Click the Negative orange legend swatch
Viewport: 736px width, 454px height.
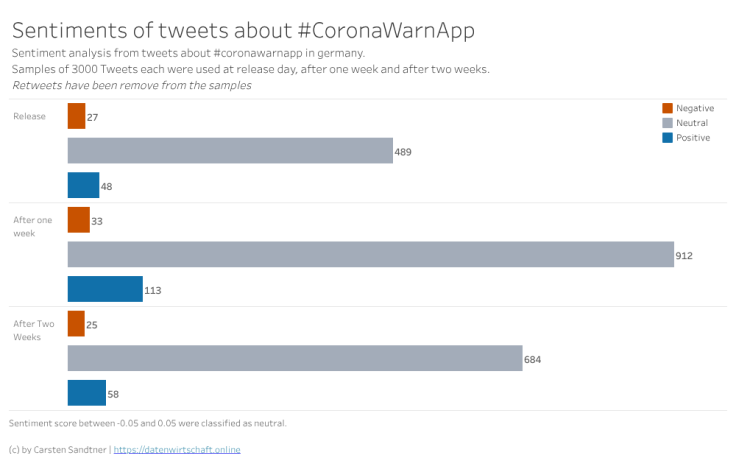click(x=667, y=107)
